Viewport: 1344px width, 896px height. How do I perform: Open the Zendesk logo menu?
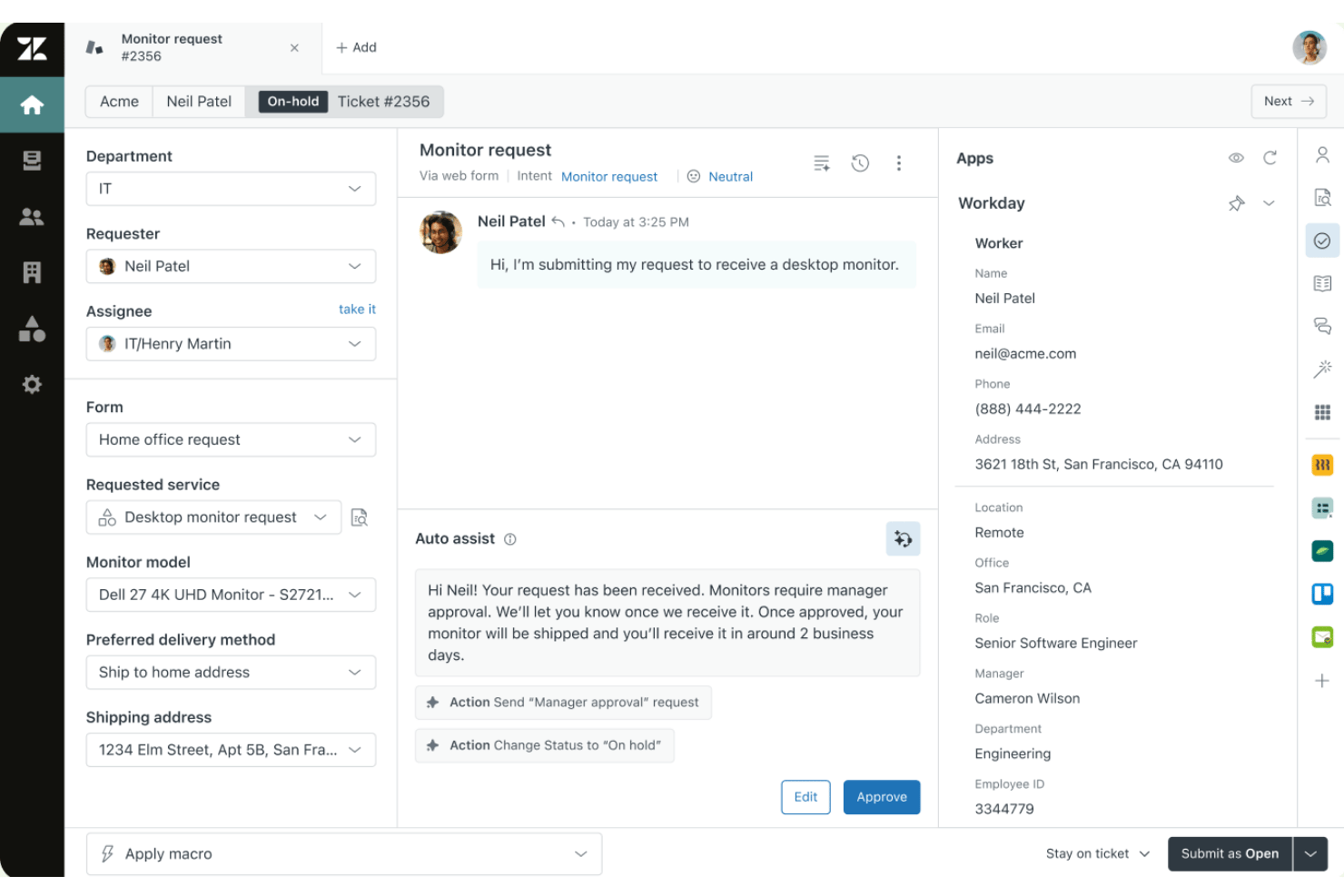tap(32, 49)
